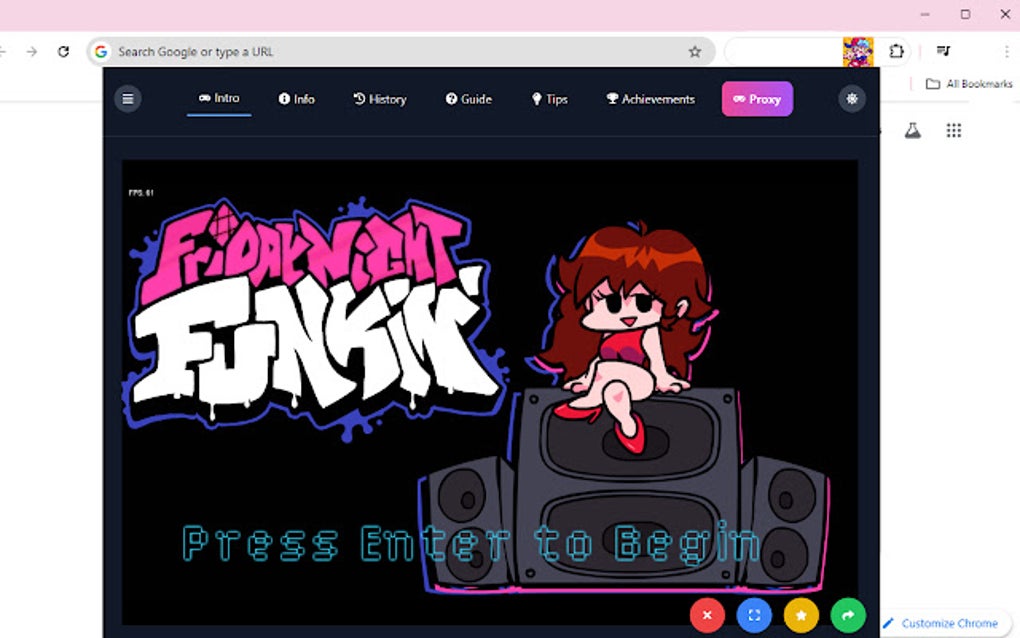Switch to the Info tab

pyautogui.click(x=296, y=98)
